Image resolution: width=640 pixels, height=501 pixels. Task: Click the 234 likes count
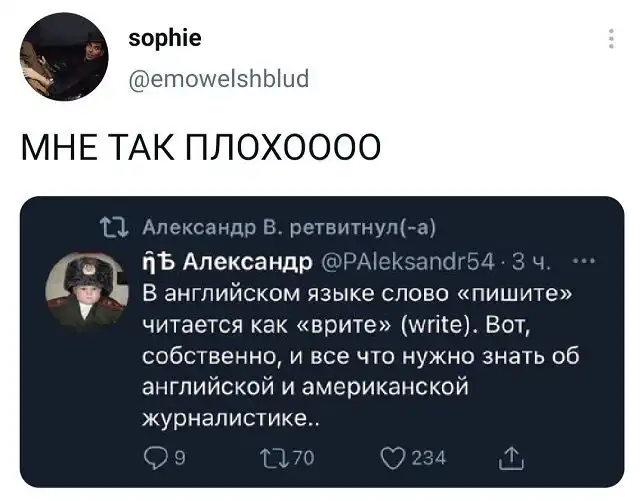click(429, 458)
